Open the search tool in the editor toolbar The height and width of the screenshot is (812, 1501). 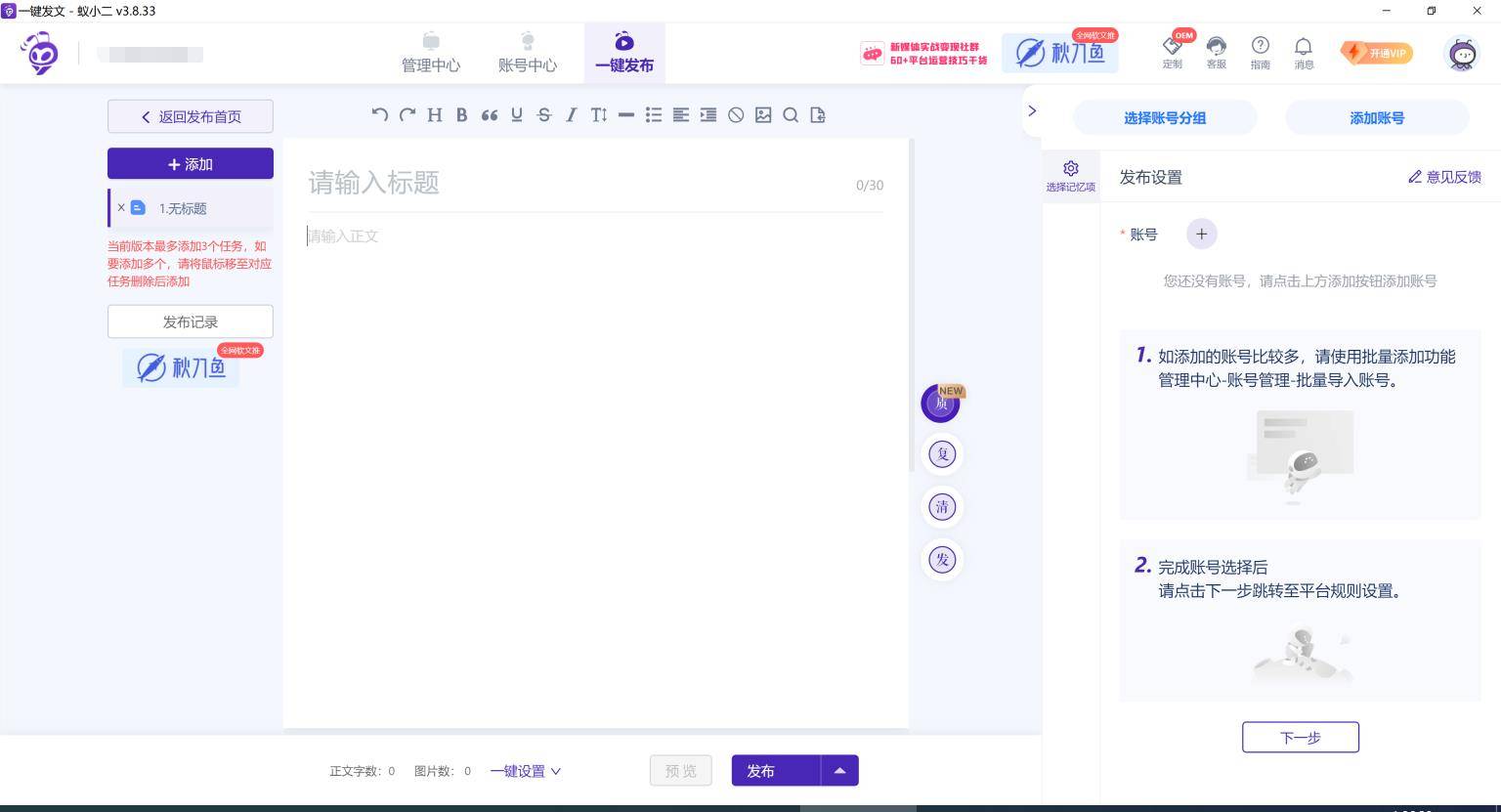tap(791, 115)
